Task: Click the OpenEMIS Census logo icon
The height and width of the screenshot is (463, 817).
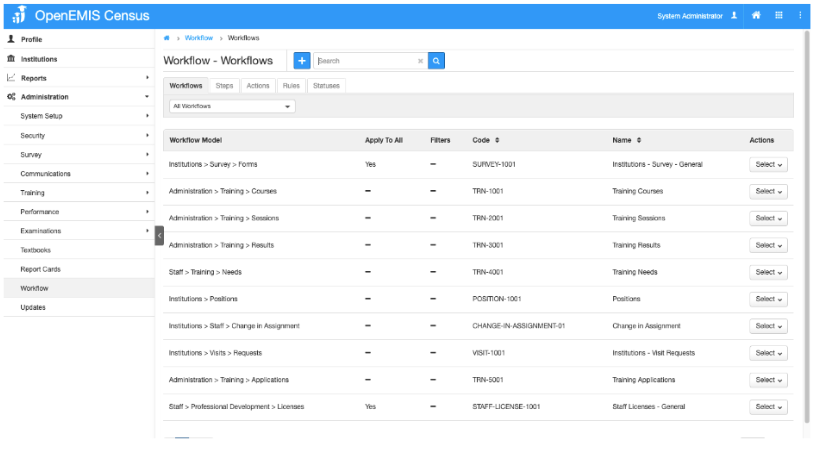Action: click(19, 15)
